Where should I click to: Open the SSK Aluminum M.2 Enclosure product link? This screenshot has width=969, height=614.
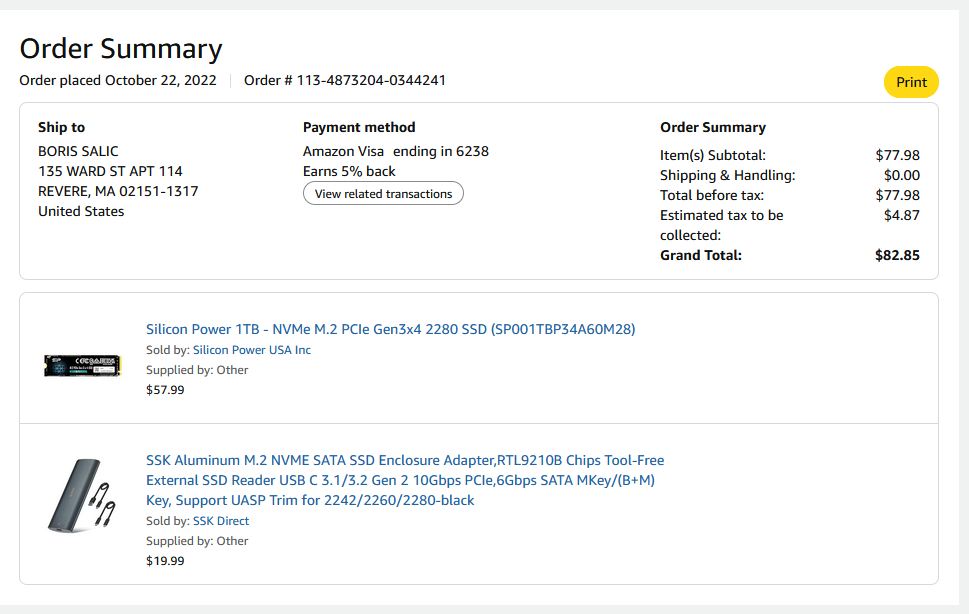click(x=405, y=480)
